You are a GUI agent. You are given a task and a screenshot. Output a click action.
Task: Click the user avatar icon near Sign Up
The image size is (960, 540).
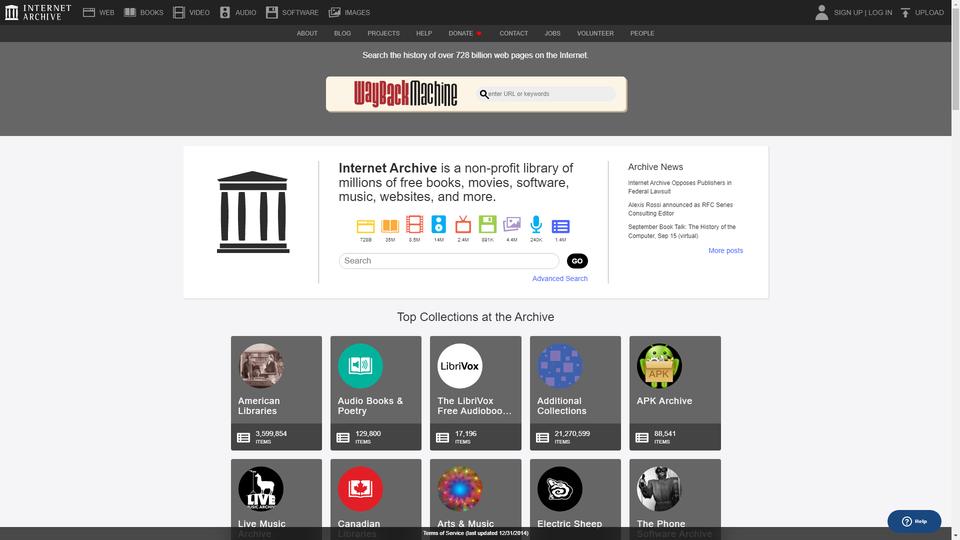click(x=822, y=12)
